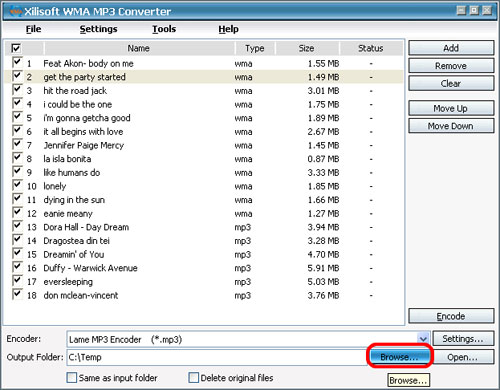Enable Delete original files option

pos(193,378)
